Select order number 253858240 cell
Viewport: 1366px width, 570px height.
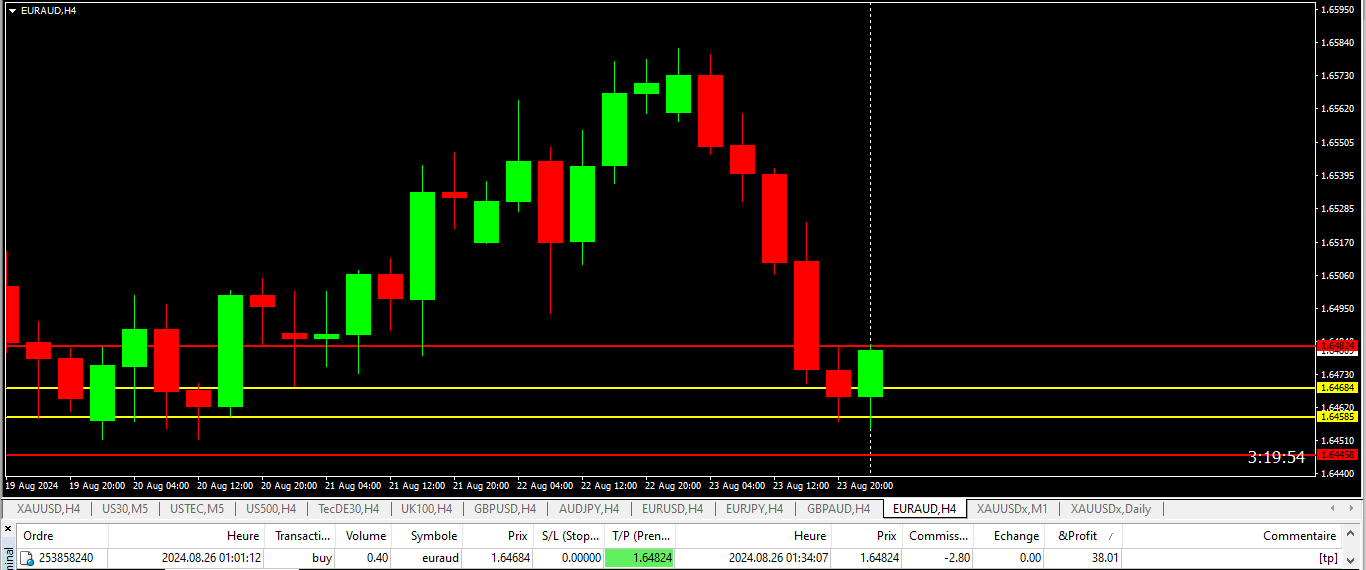pyautogui.click(x=66, y=558)
